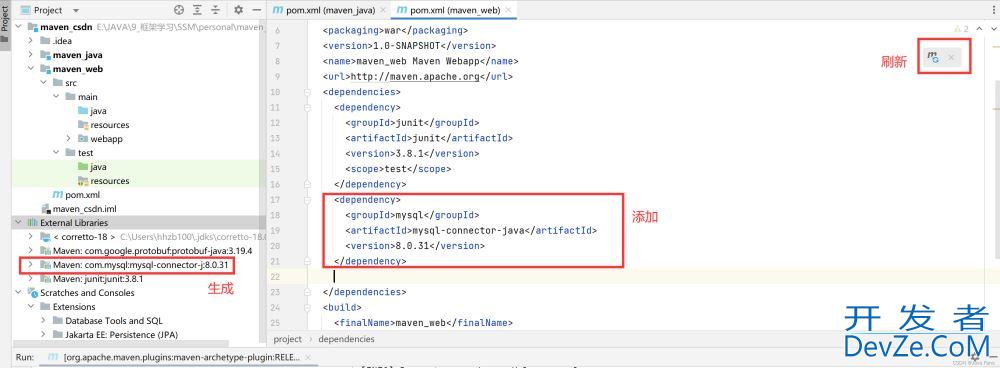
Task: Collapse External Libraries node
Action: (x=18, y=223)
